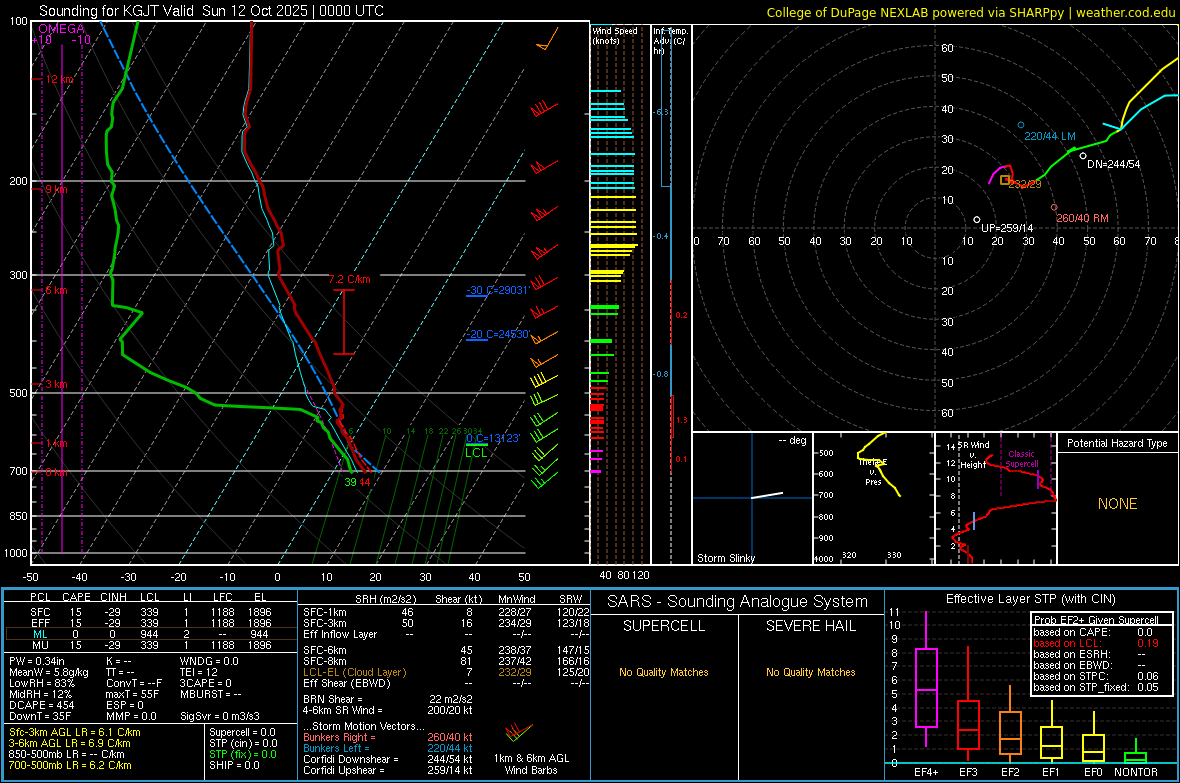Click the 700-500mb LR = 6.2 C/km value

point(70,765)
